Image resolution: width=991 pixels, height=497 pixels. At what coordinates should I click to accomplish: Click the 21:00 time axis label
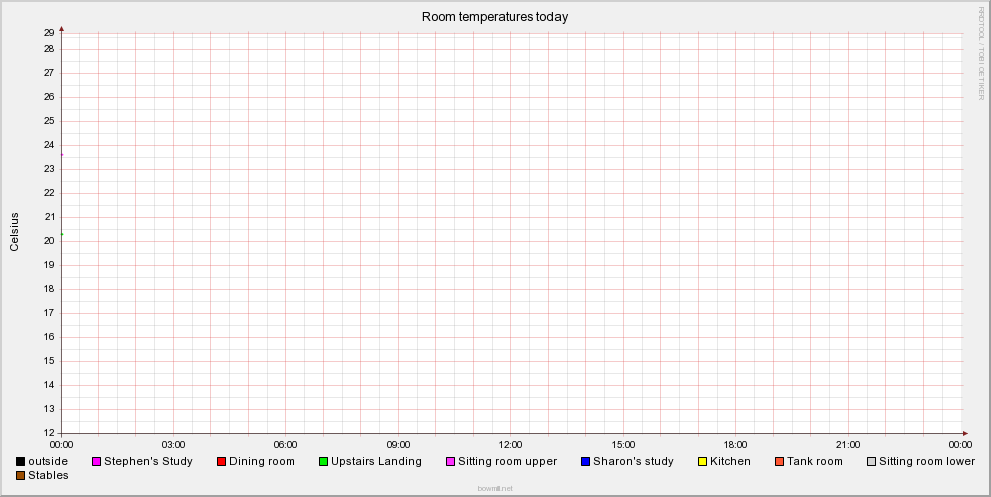point(848,444)
